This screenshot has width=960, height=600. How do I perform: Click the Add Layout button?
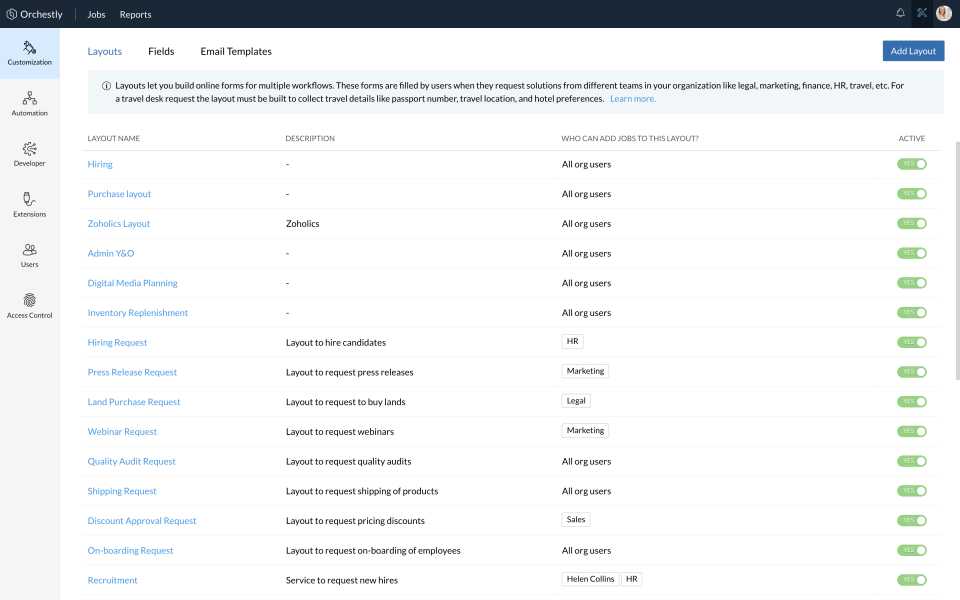913,51
